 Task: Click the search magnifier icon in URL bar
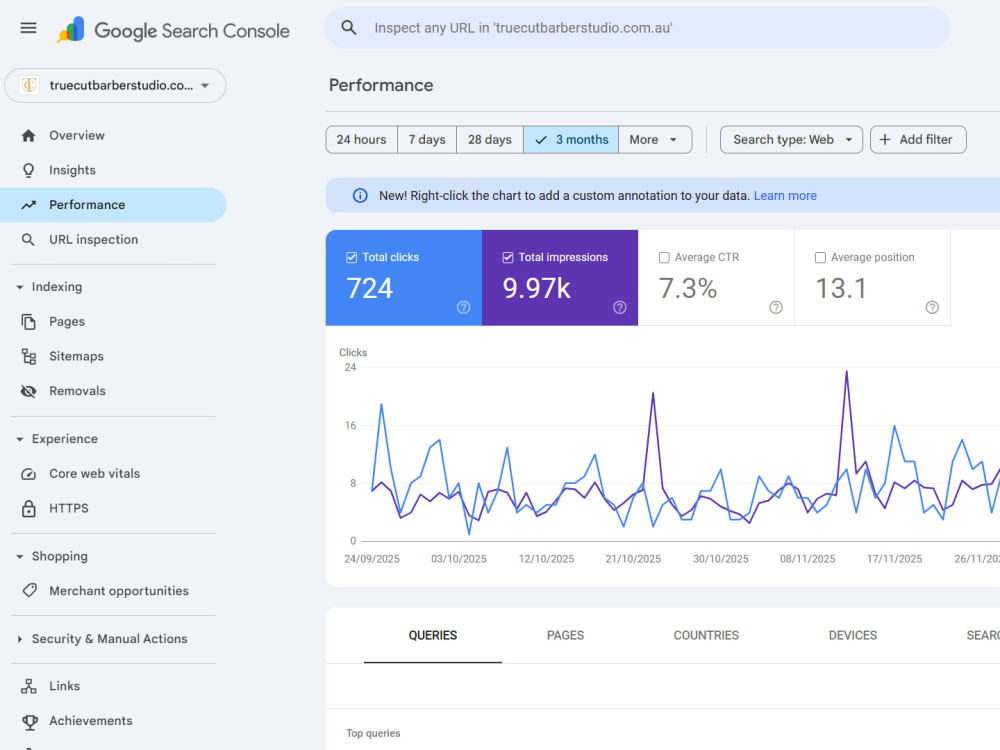(349, 27)
